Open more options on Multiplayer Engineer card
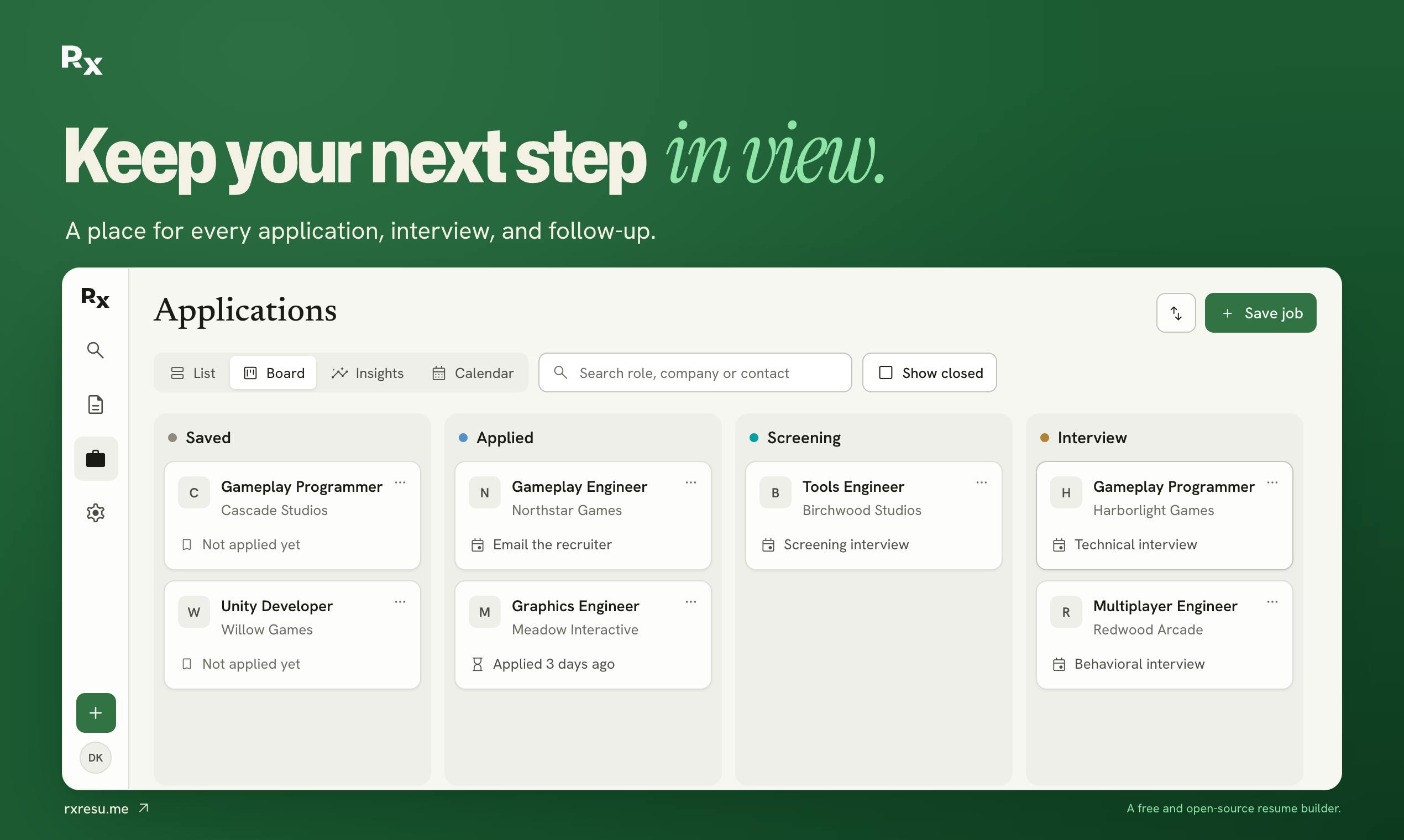The height and width of the screenshot is (840, 1404). (x=1272, y=602)
